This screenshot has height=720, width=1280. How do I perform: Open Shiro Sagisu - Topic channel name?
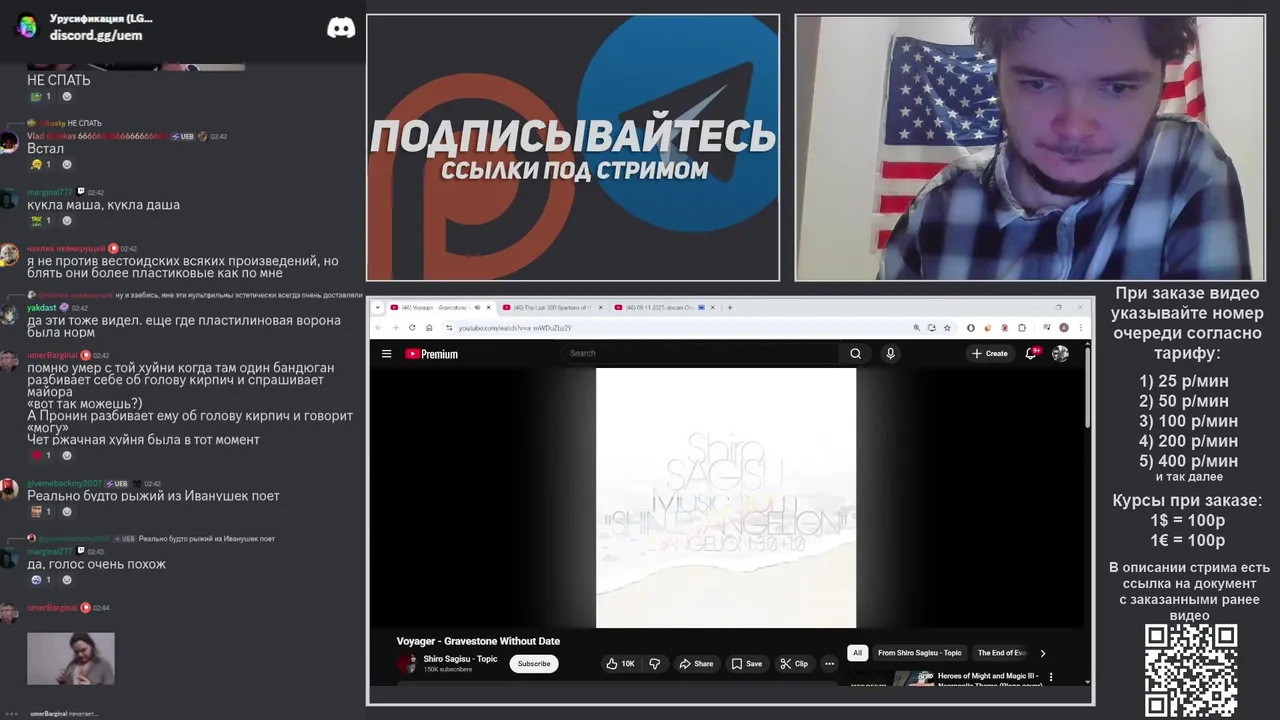(x=460, y=659)
